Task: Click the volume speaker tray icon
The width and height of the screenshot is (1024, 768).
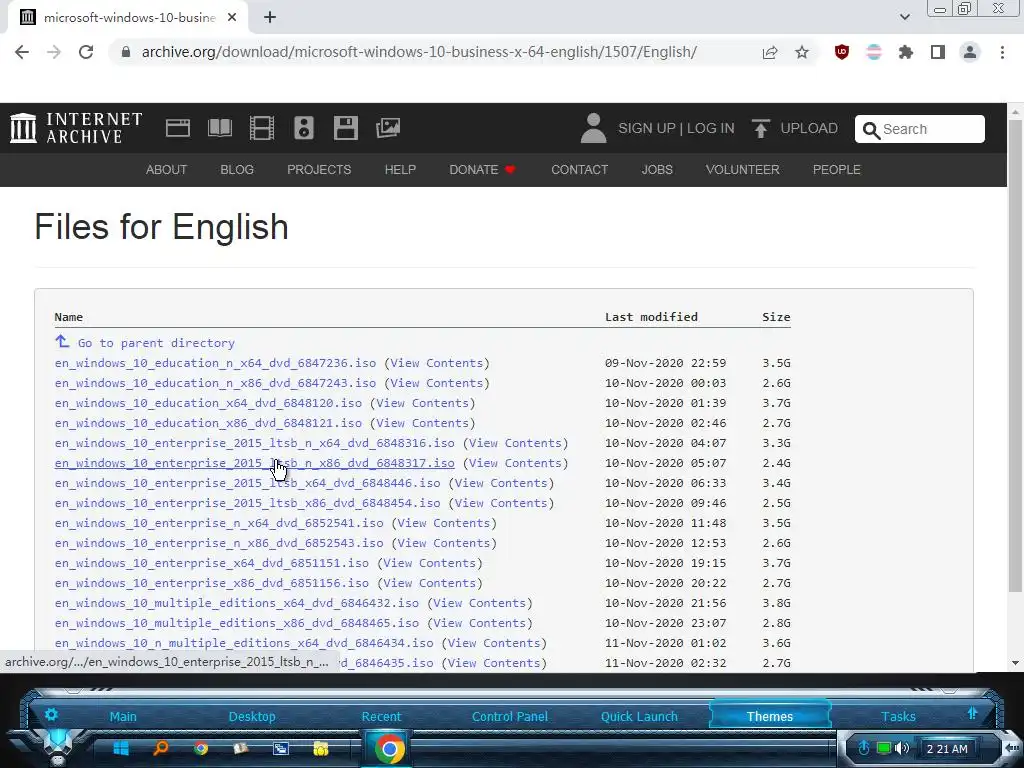Action: (902, 748)
